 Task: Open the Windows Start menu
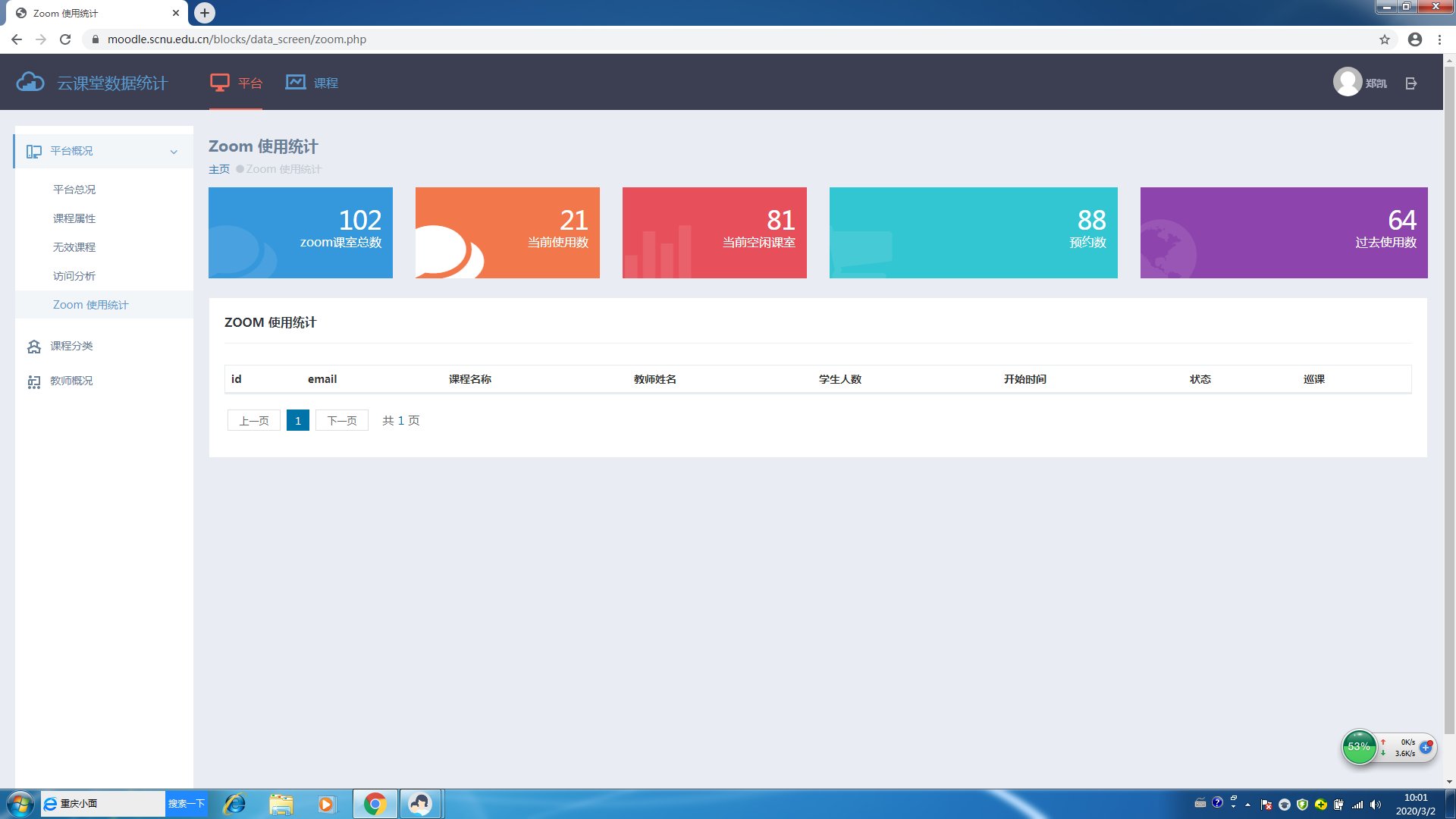(x=20, y=804)
